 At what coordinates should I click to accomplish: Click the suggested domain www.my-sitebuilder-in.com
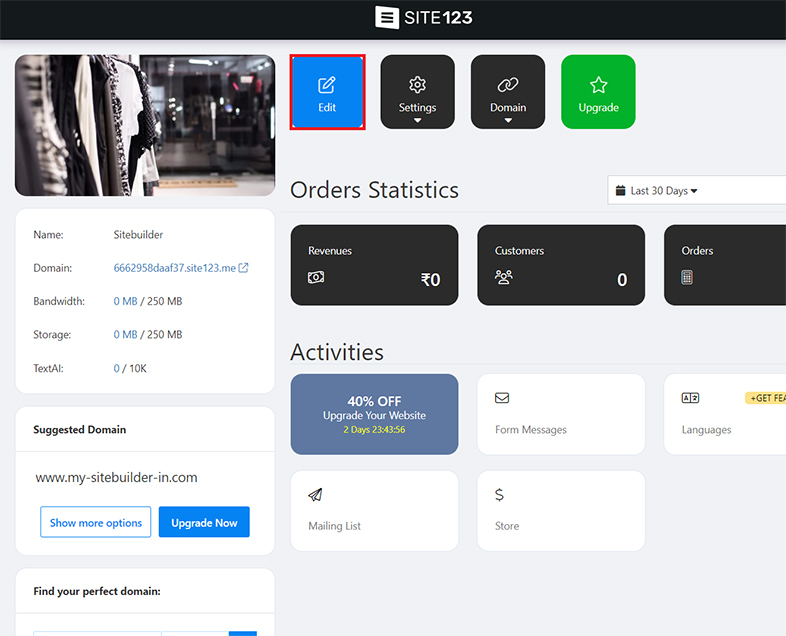point(116,478)
